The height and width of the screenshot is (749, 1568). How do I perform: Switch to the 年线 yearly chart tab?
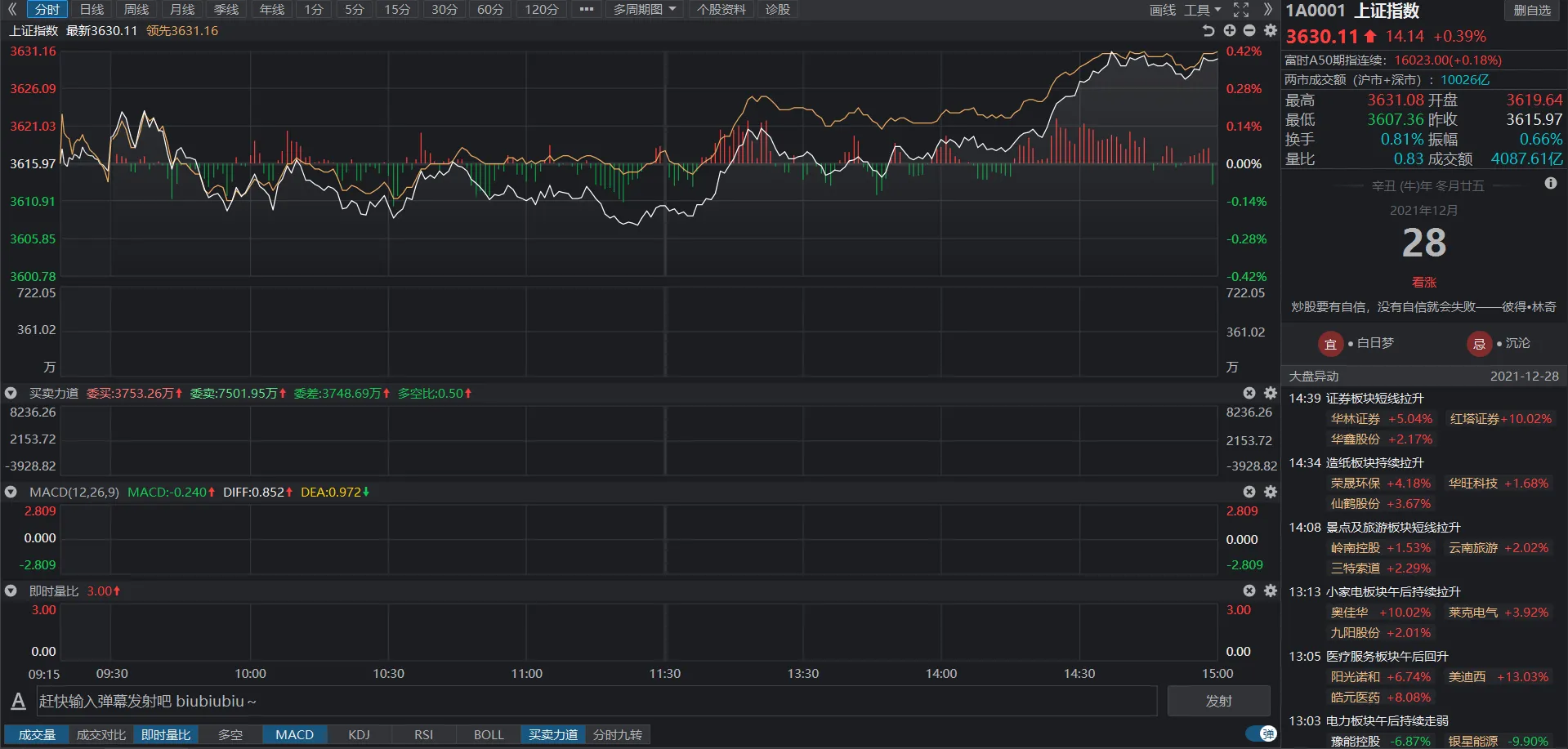coord(272,10)
